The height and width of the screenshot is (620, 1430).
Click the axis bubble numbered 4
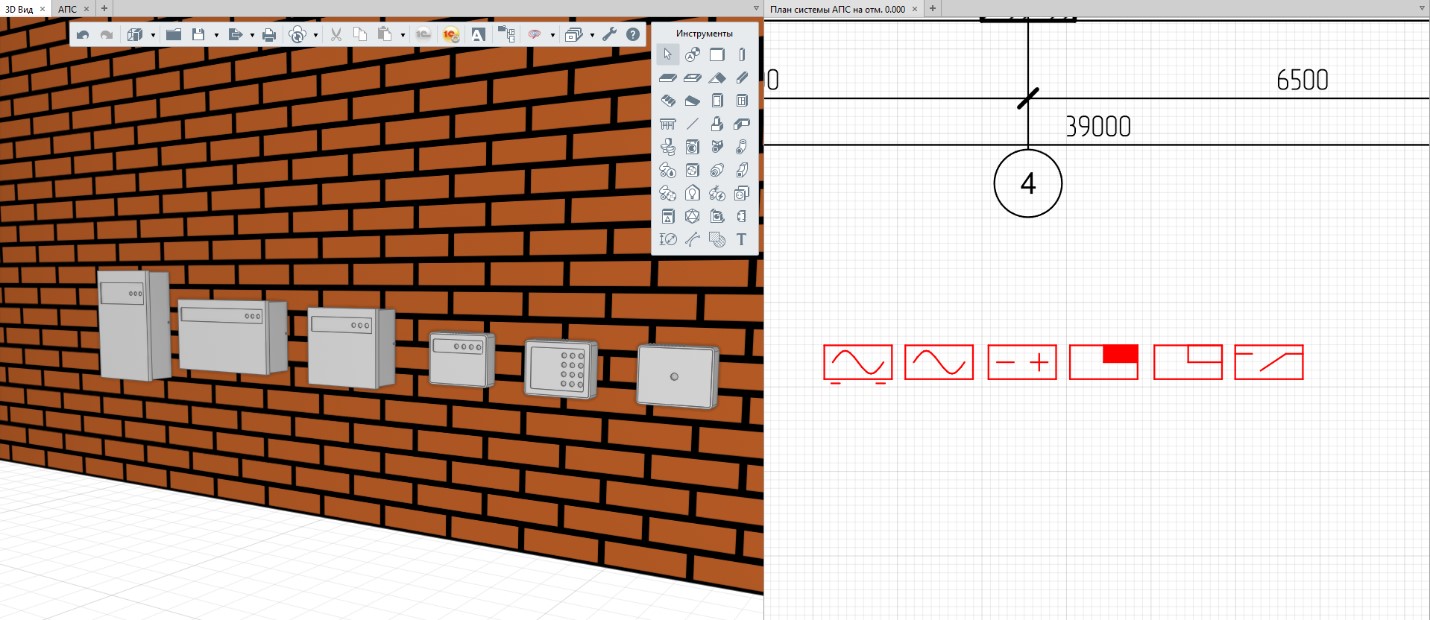pyautogui.click(x=1028, y=183)
